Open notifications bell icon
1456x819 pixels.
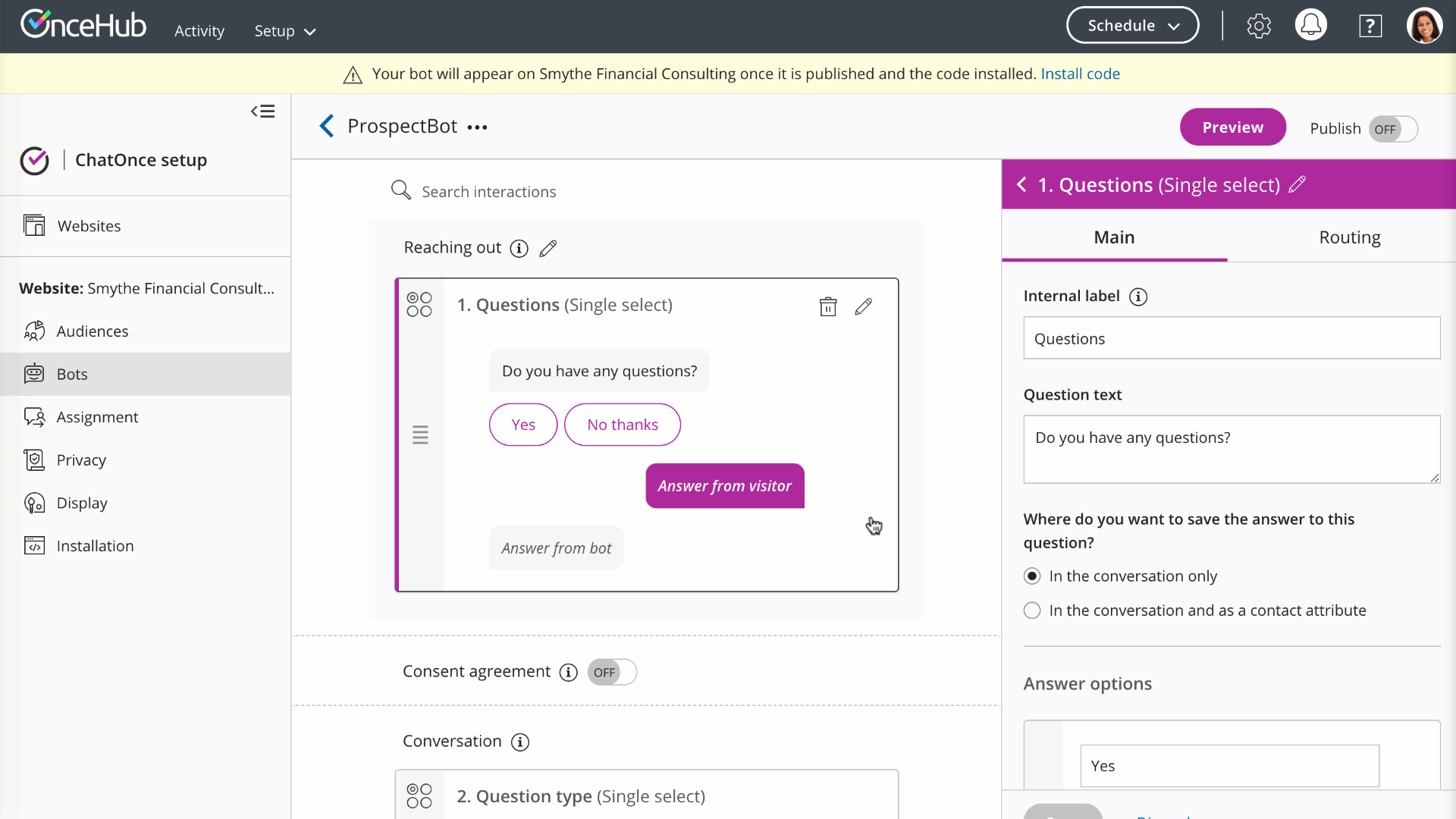[1310, 26]
